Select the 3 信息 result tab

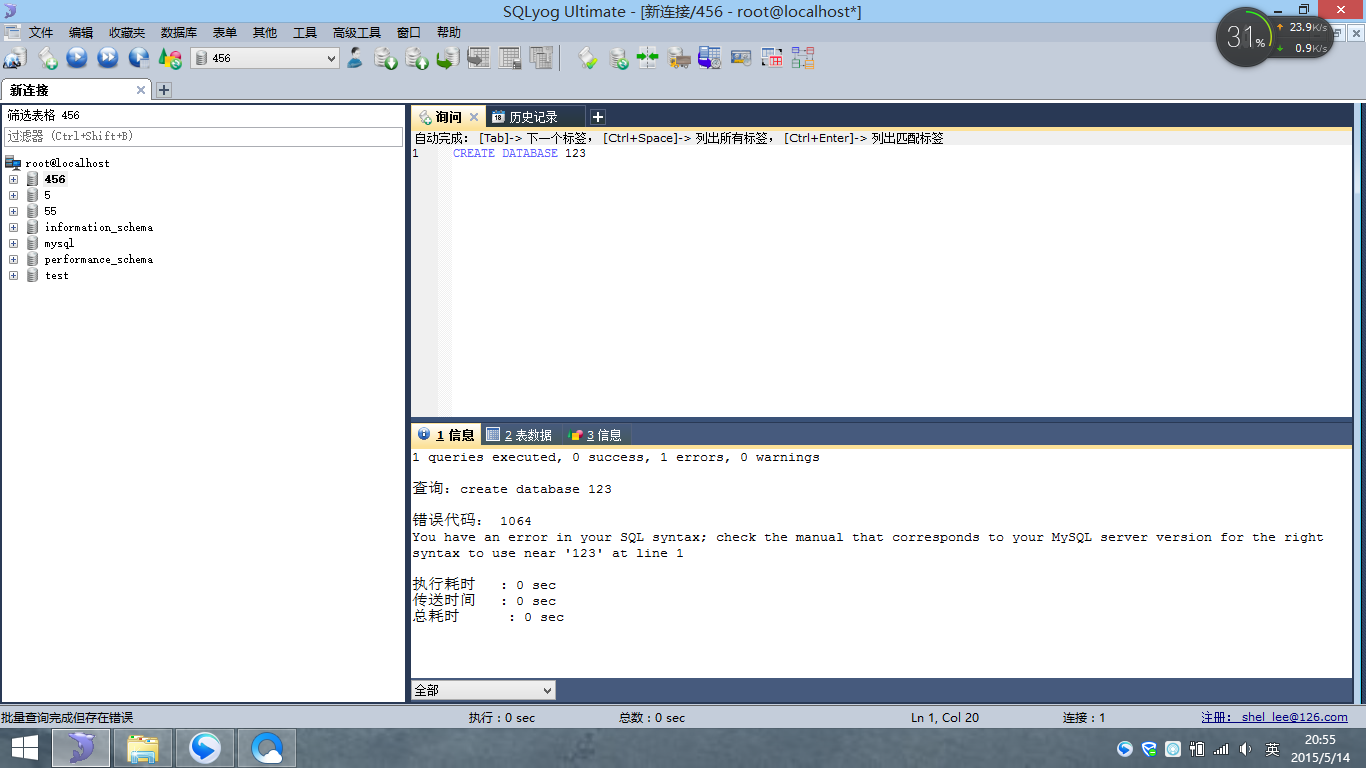[x=596, y=435]
